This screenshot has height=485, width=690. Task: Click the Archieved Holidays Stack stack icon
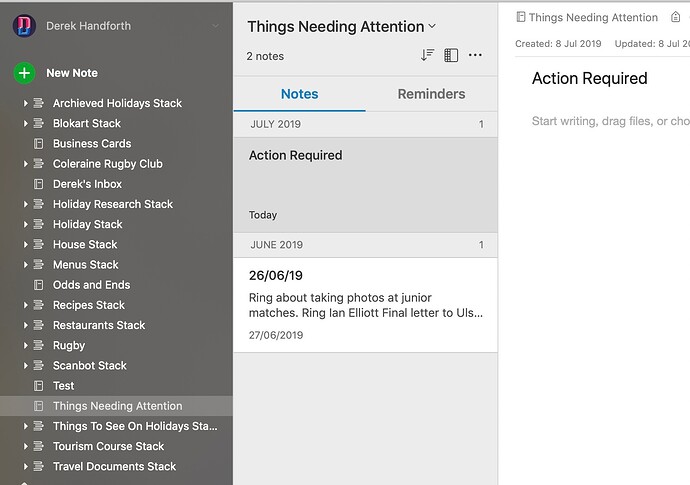pos(39,103)
